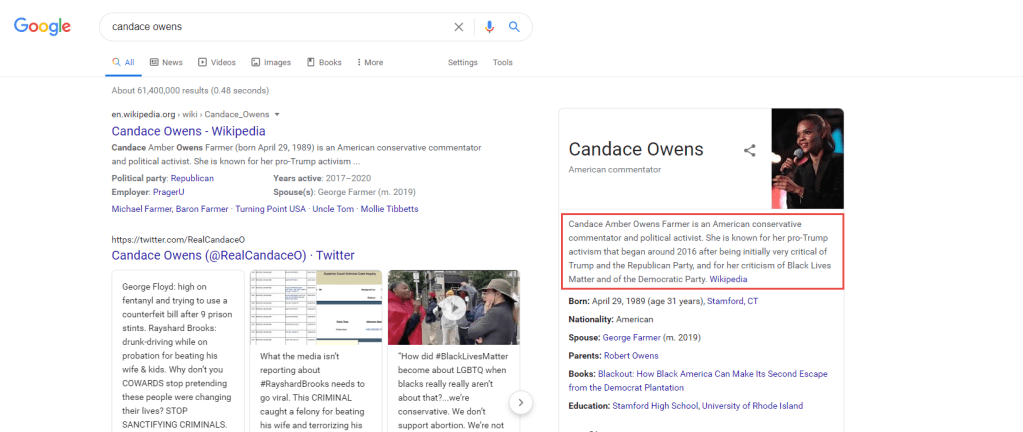The height and width of the screenshot is (432, 1023).
Task: Click the blue magnifier search icon
Action: tap(514, 27)
